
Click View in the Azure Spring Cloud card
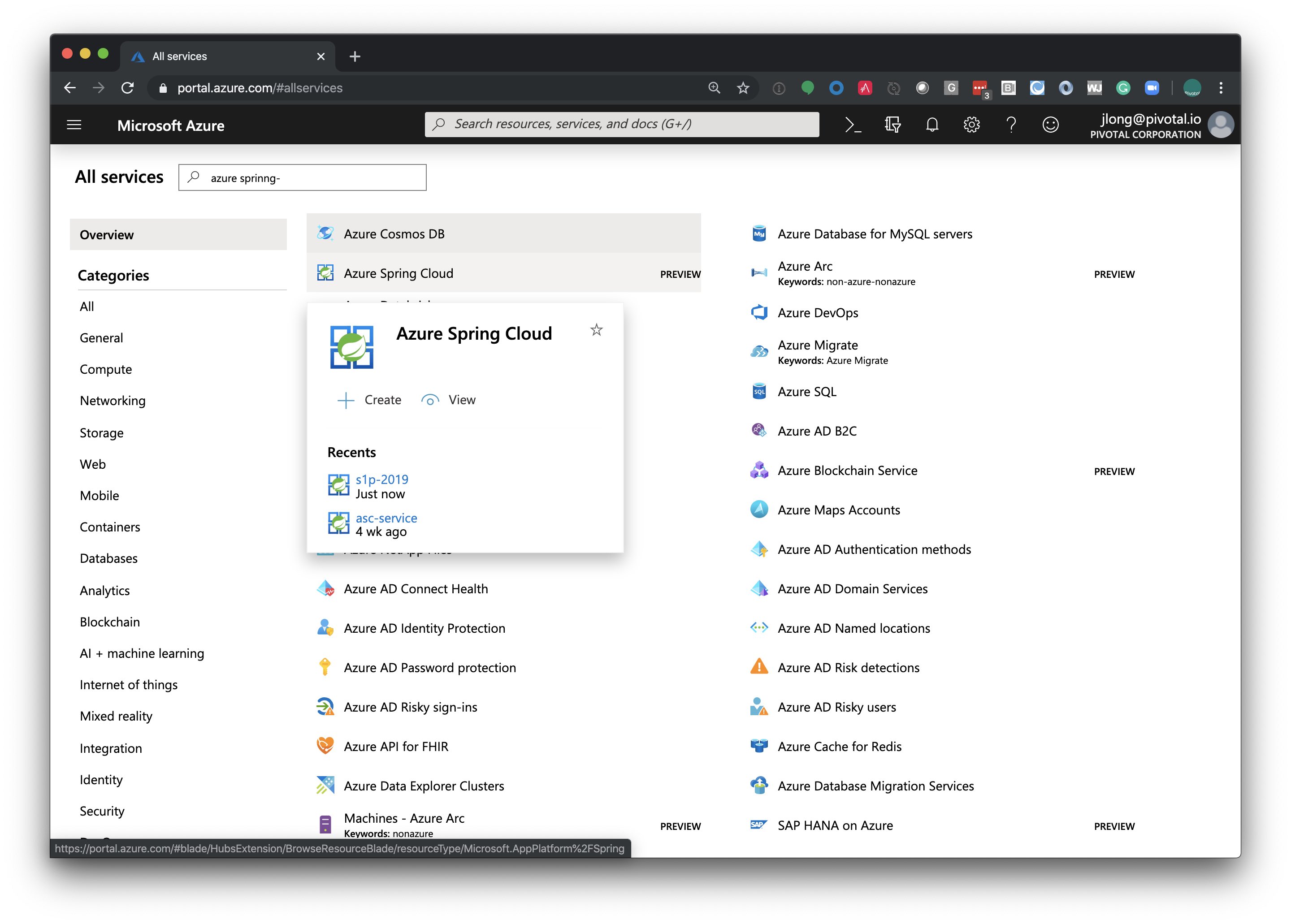point(449,400)
